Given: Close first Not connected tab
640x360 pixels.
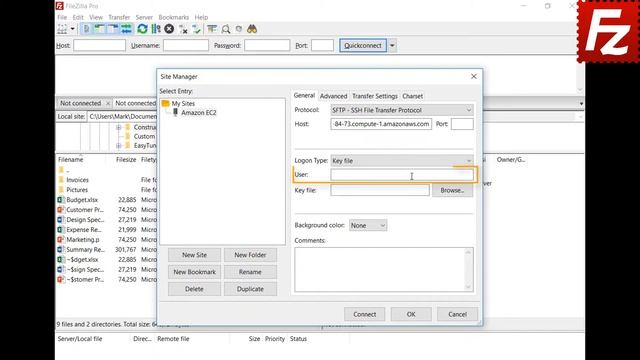Looking at the screenshot, I should pyautogui.click(x=108, y=104).
